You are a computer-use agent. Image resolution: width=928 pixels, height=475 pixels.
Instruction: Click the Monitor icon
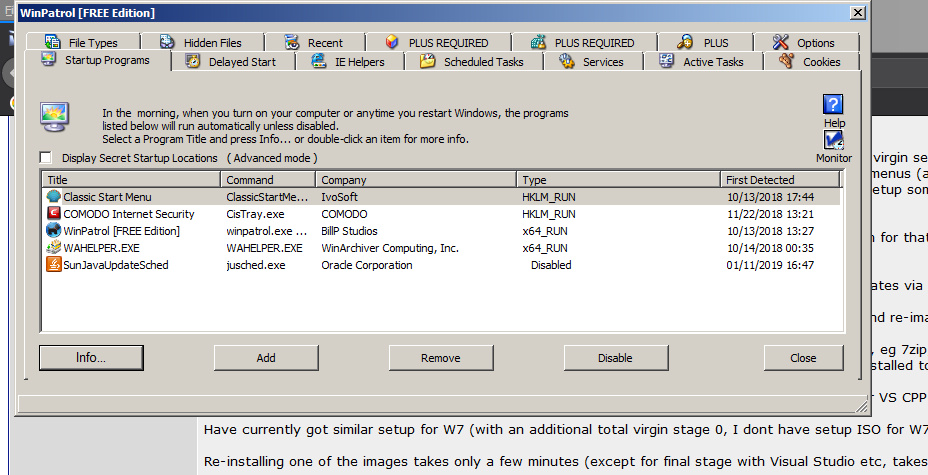pyautogui.click(x=833, y=140)
